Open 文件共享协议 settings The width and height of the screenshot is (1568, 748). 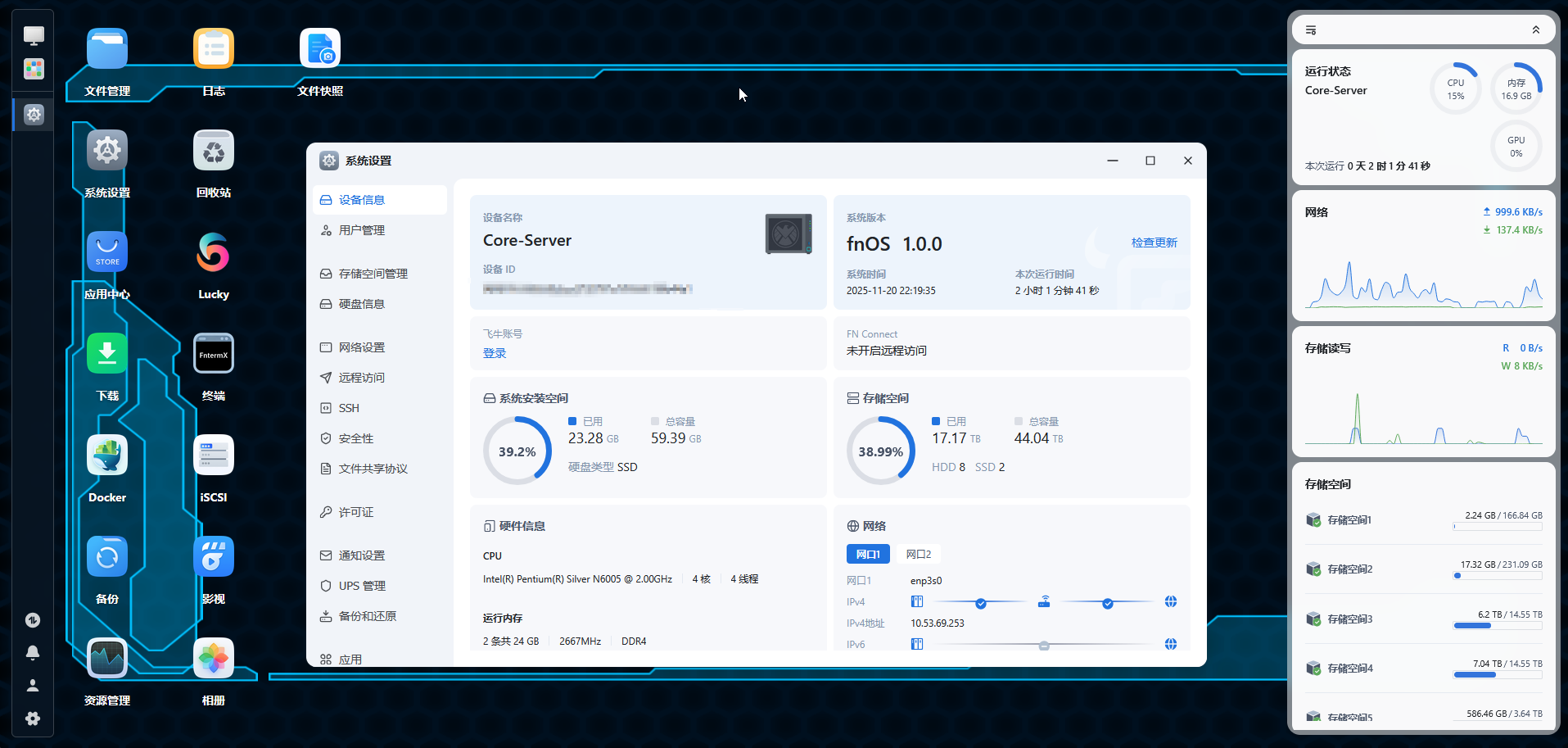click(380, 469)
